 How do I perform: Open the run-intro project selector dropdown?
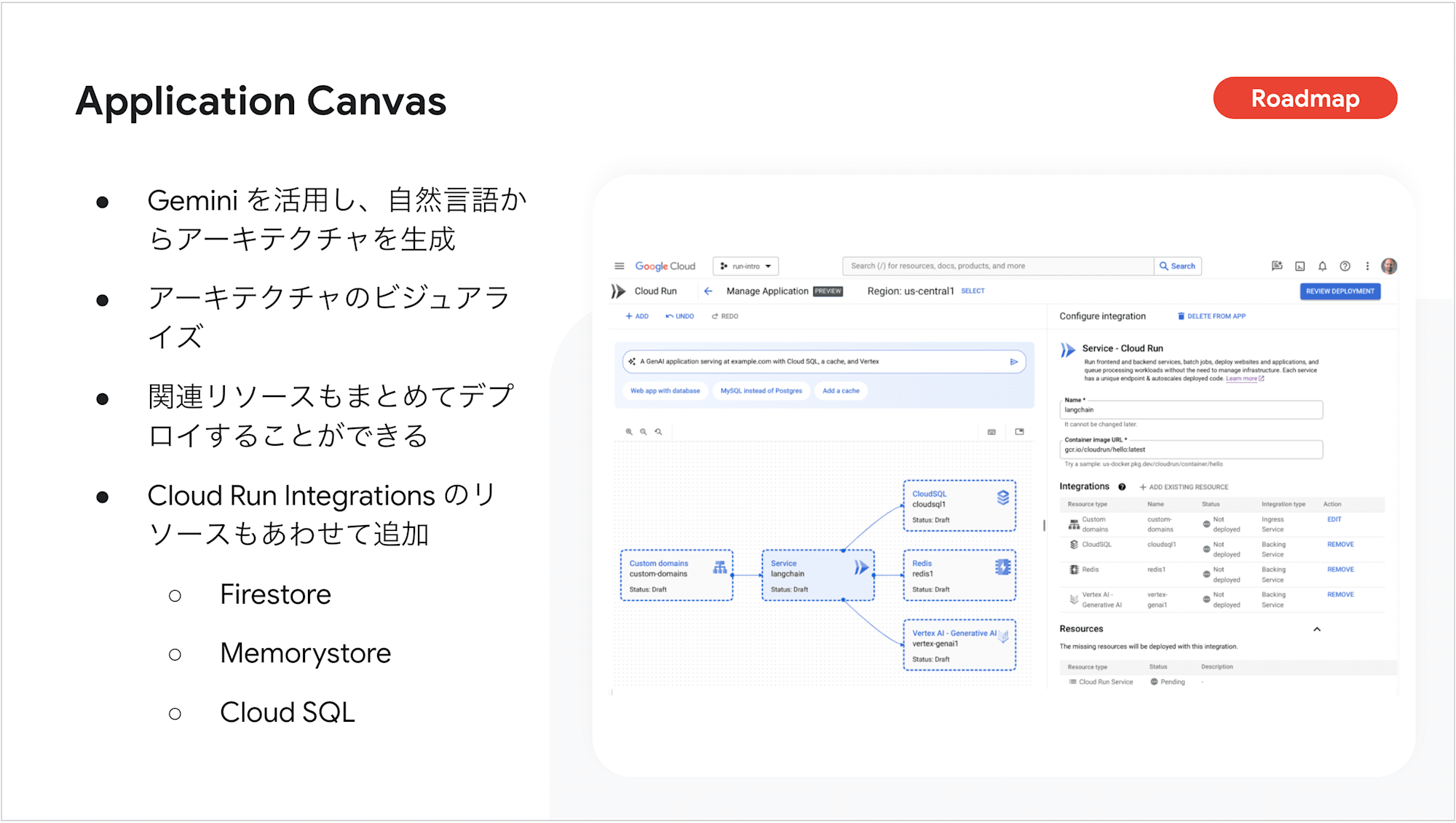(x=746, y=267)
